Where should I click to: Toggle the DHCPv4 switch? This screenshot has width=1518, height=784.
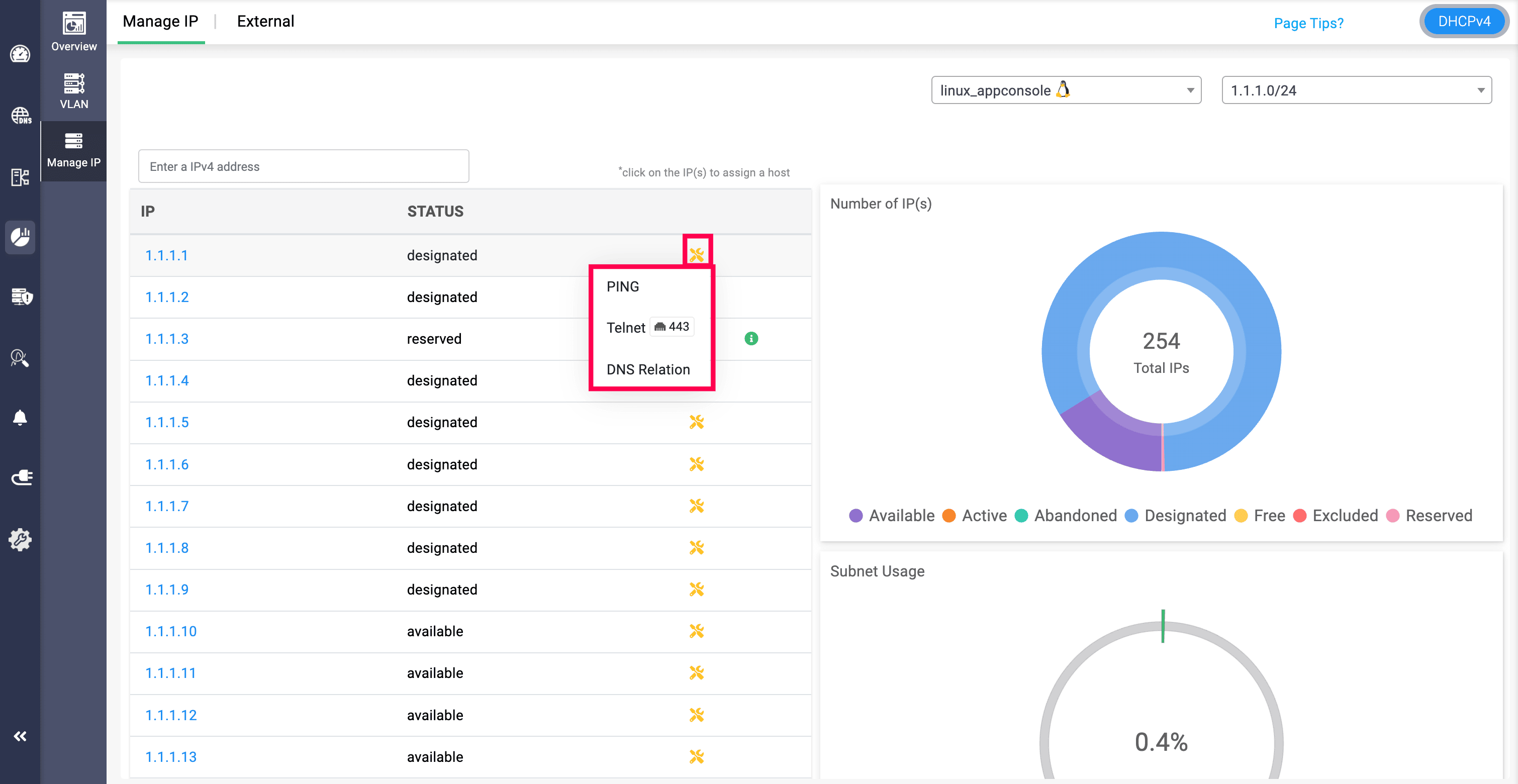pos(1464,22)
